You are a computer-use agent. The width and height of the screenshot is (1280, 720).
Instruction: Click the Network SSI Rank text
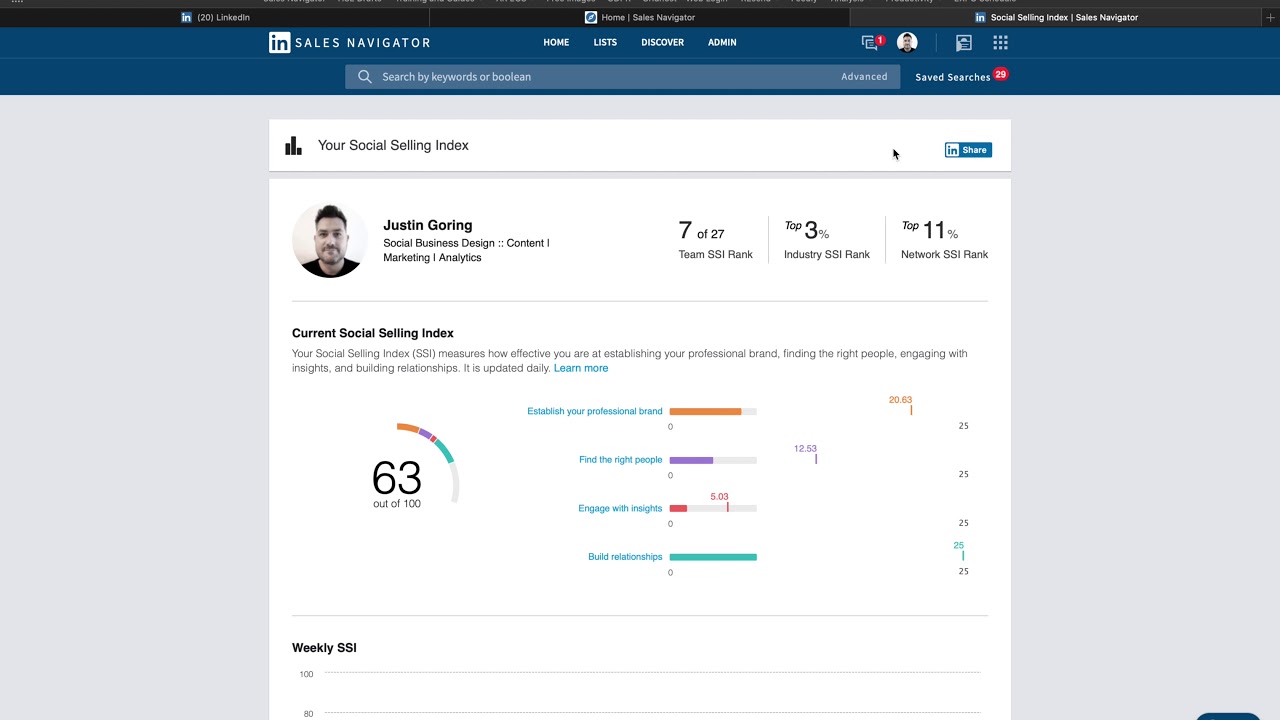[x=944, y=255]
